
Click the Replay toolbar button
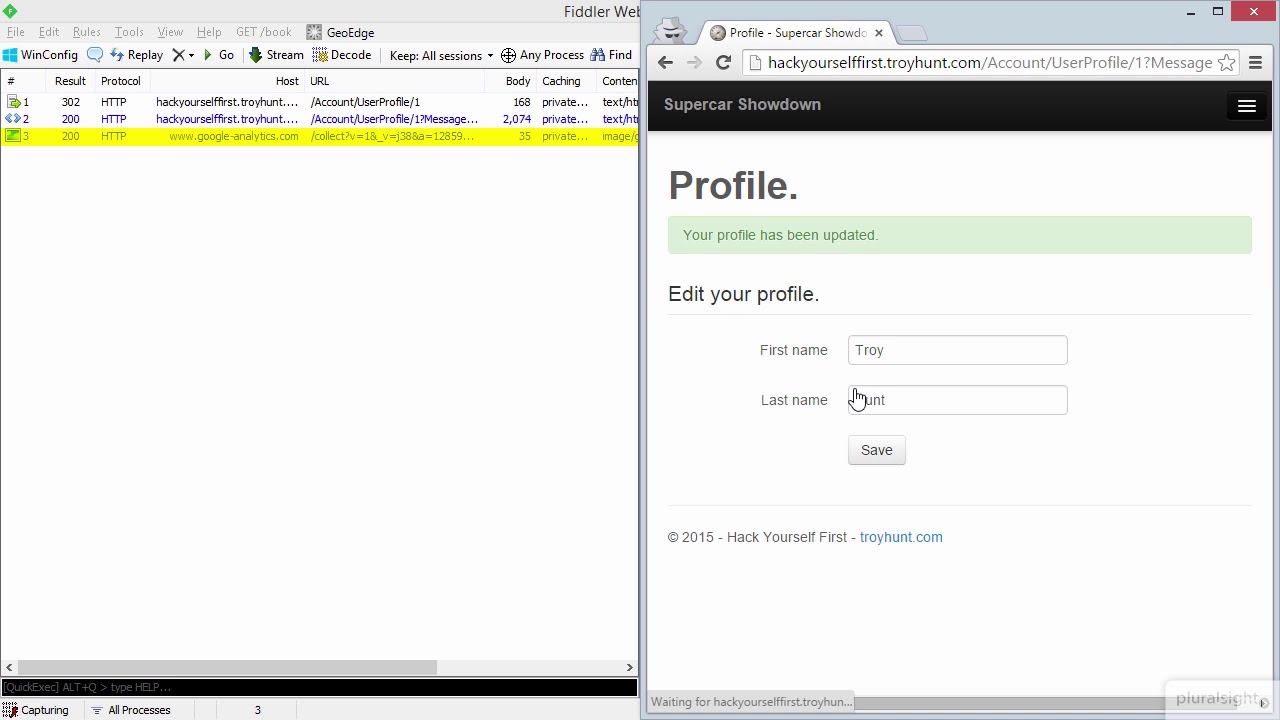point(137,55)
